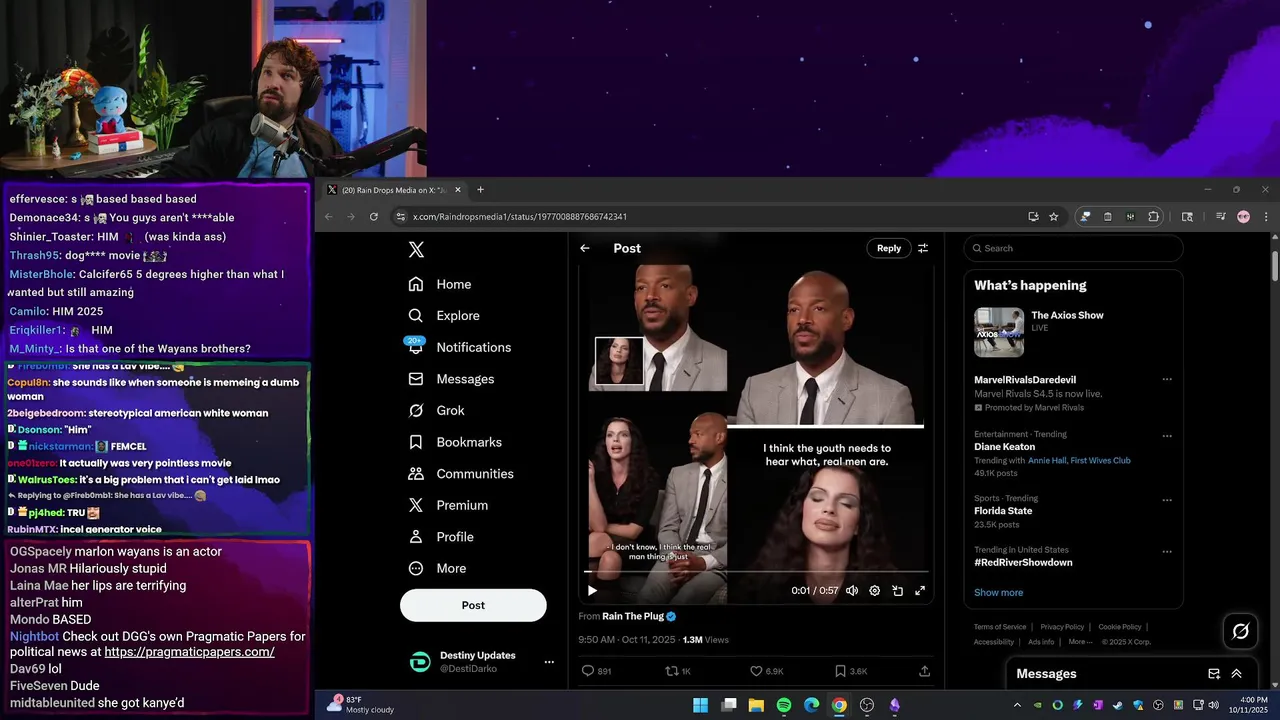1280x720 pixels.
Task: Open Bookmarks in X sidebar
Action: tap(455, 442)
